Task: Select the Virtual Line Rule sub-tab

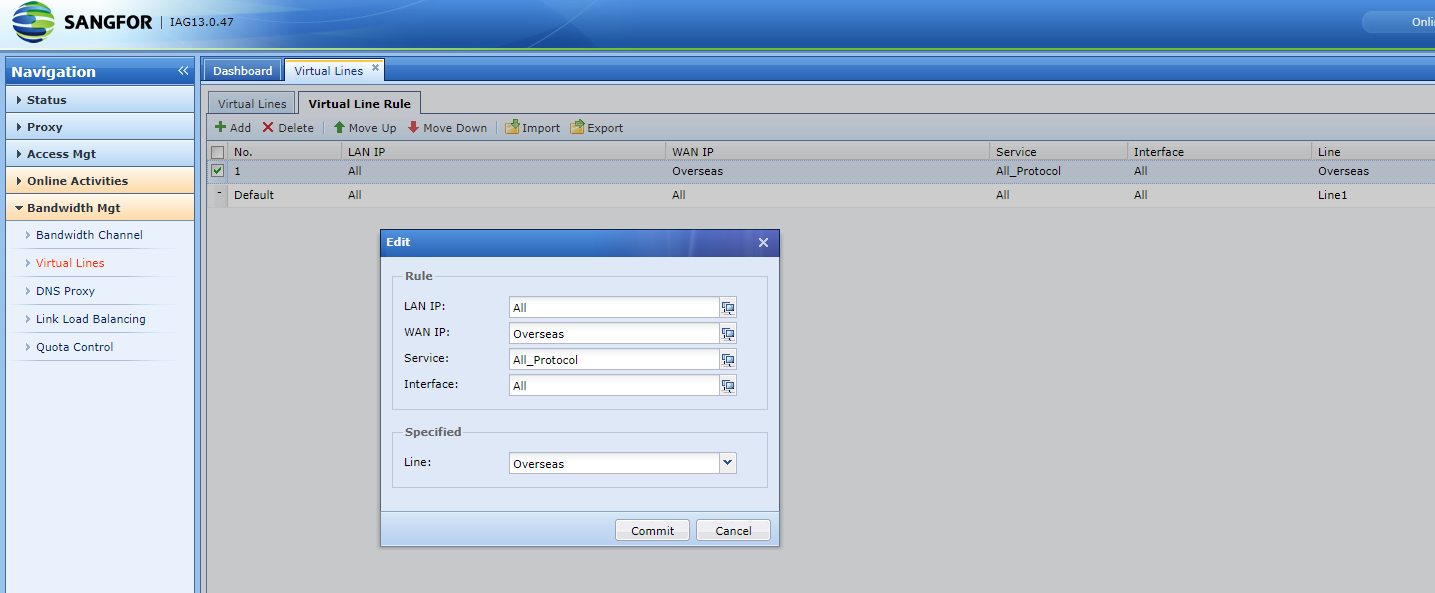Action: pos(360,104)
